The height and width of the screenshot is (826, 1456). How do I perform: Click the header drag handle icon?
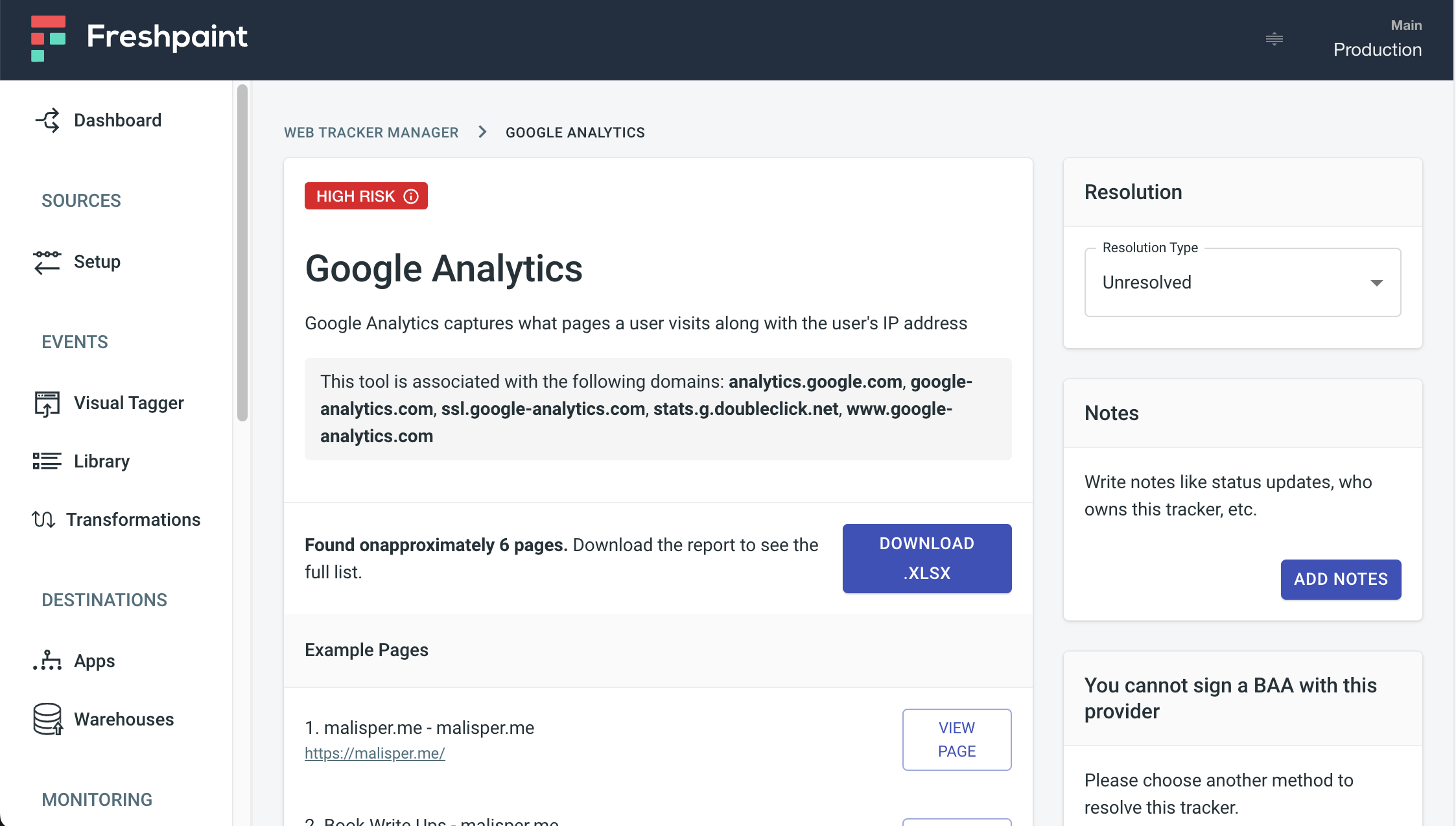(1274, 40)
